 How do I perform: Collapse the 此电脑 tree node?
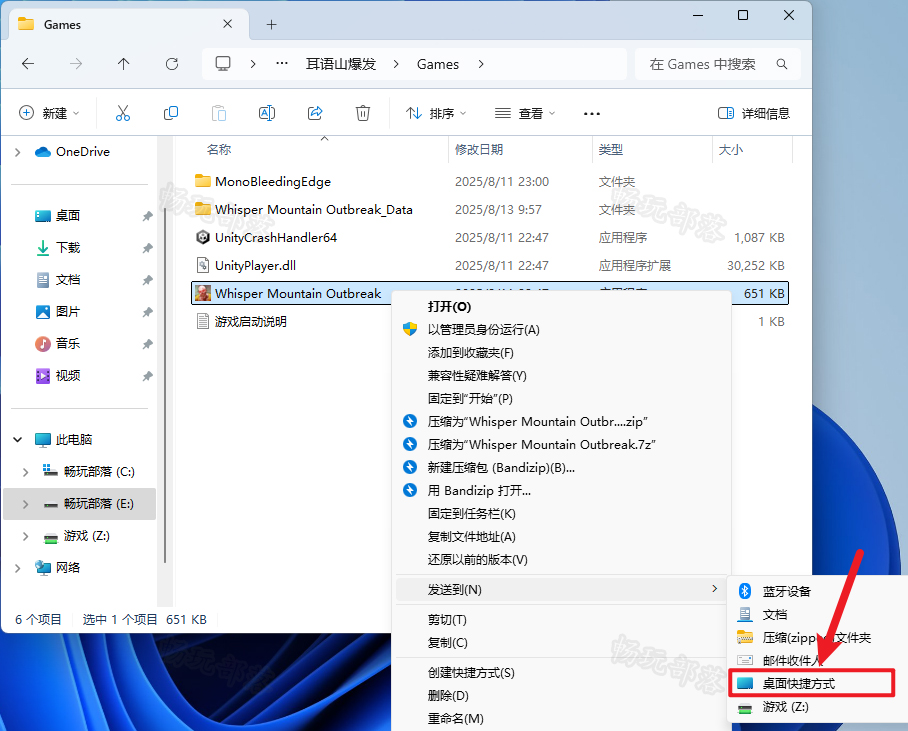(18, 440)
